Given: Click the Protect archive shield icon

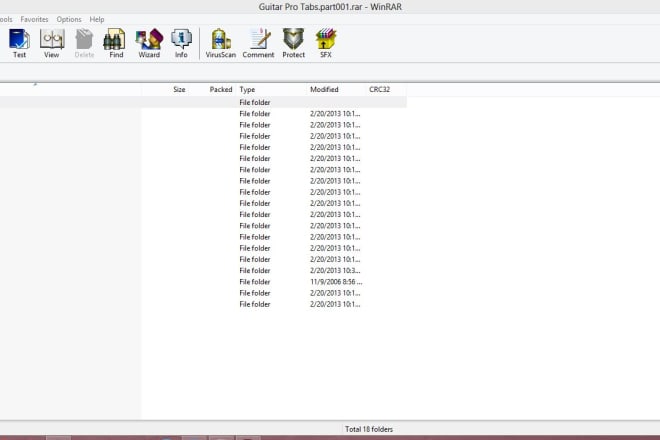Looking at the screenshot, I should pos(293,43).
